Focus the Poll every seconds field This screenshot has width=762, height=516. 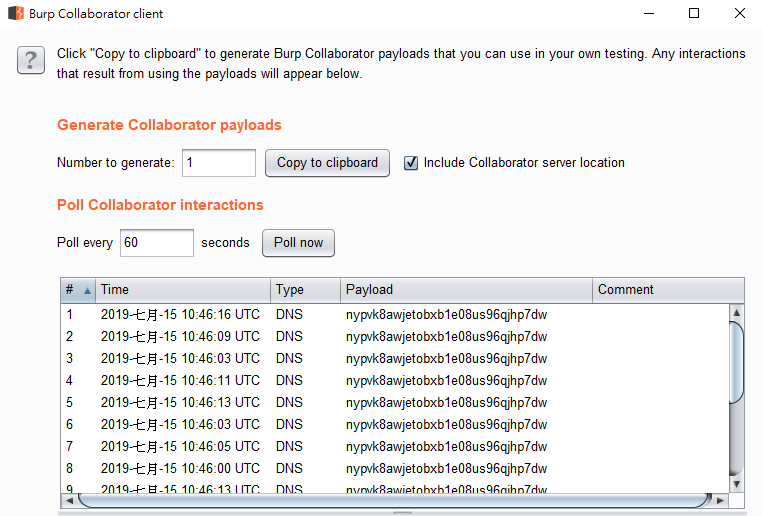pos(156,243)
